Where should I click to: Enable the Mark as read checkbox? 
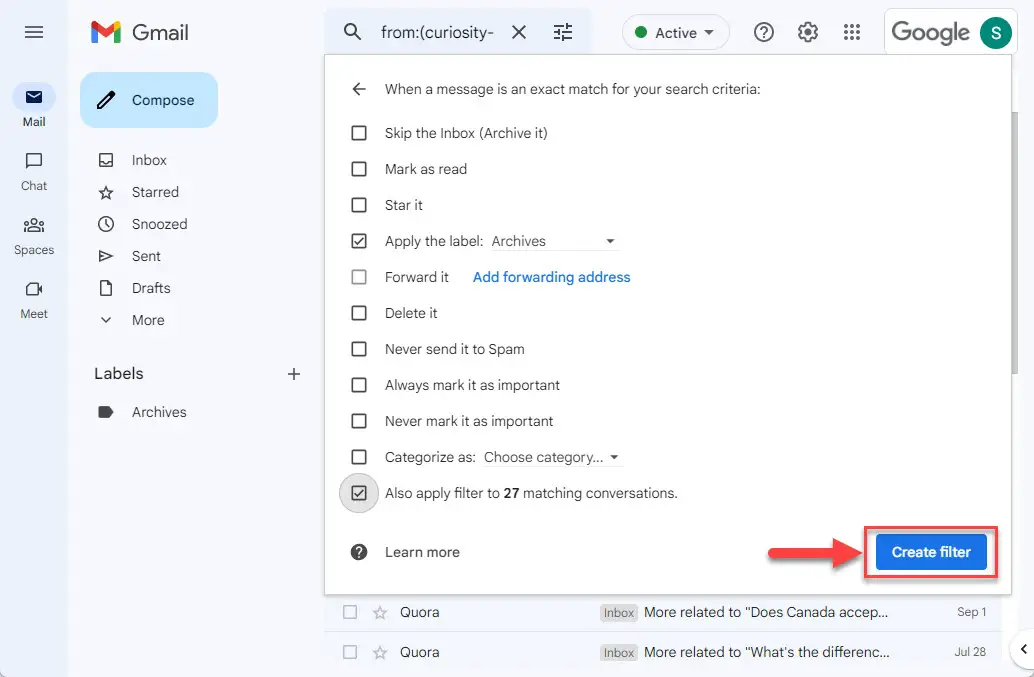(x=359, y=169)
